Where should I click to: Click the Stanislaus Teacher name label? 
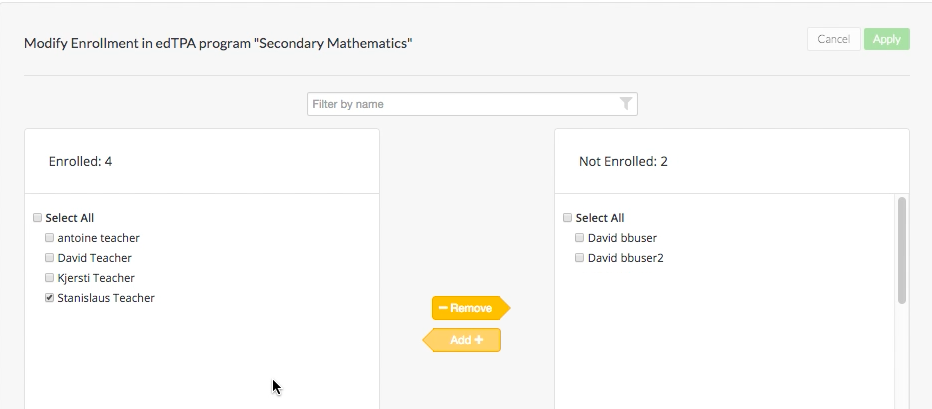[x=106, y=298]
